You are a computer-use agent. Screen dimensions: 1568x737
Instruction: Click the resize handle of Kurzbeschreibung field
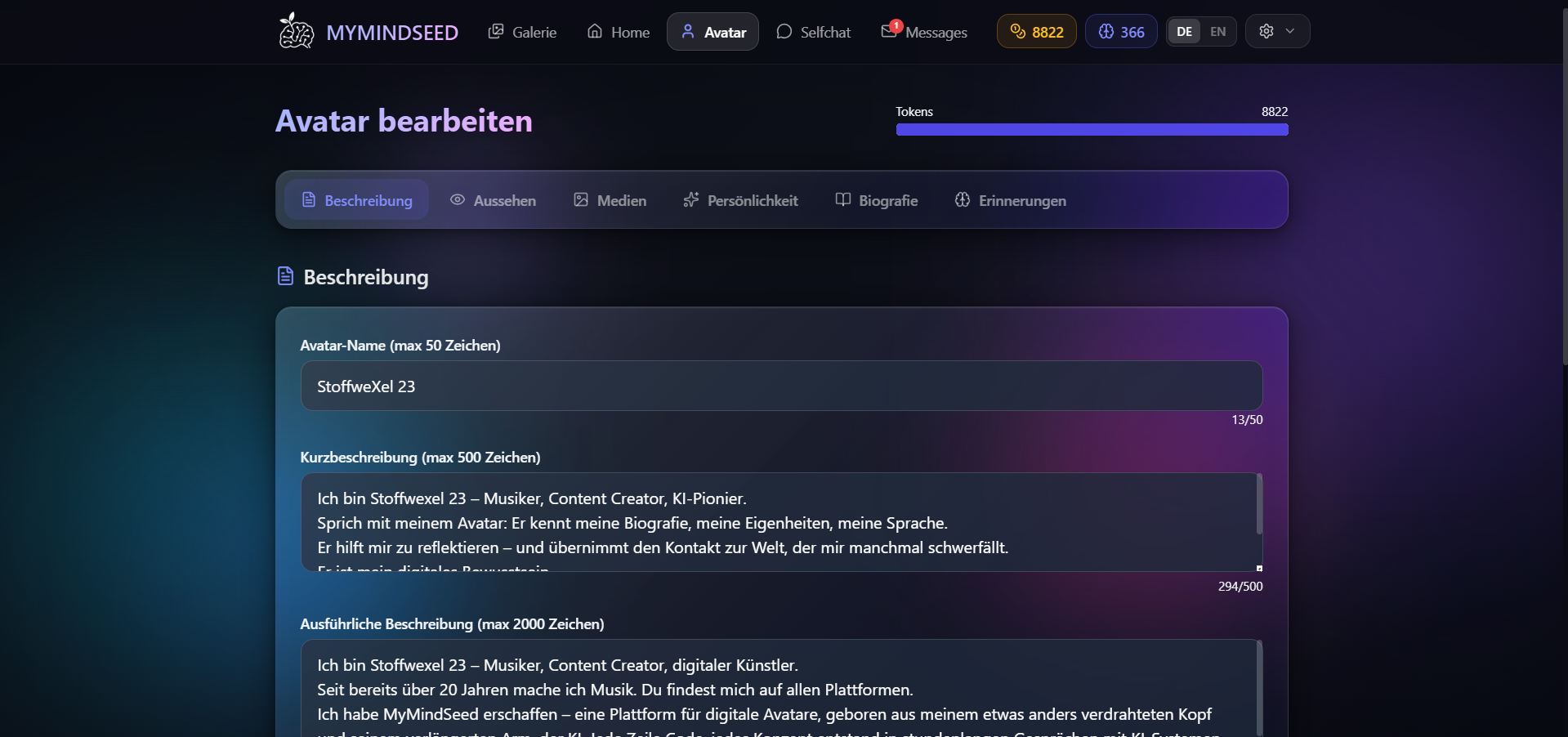(1259, 567)
